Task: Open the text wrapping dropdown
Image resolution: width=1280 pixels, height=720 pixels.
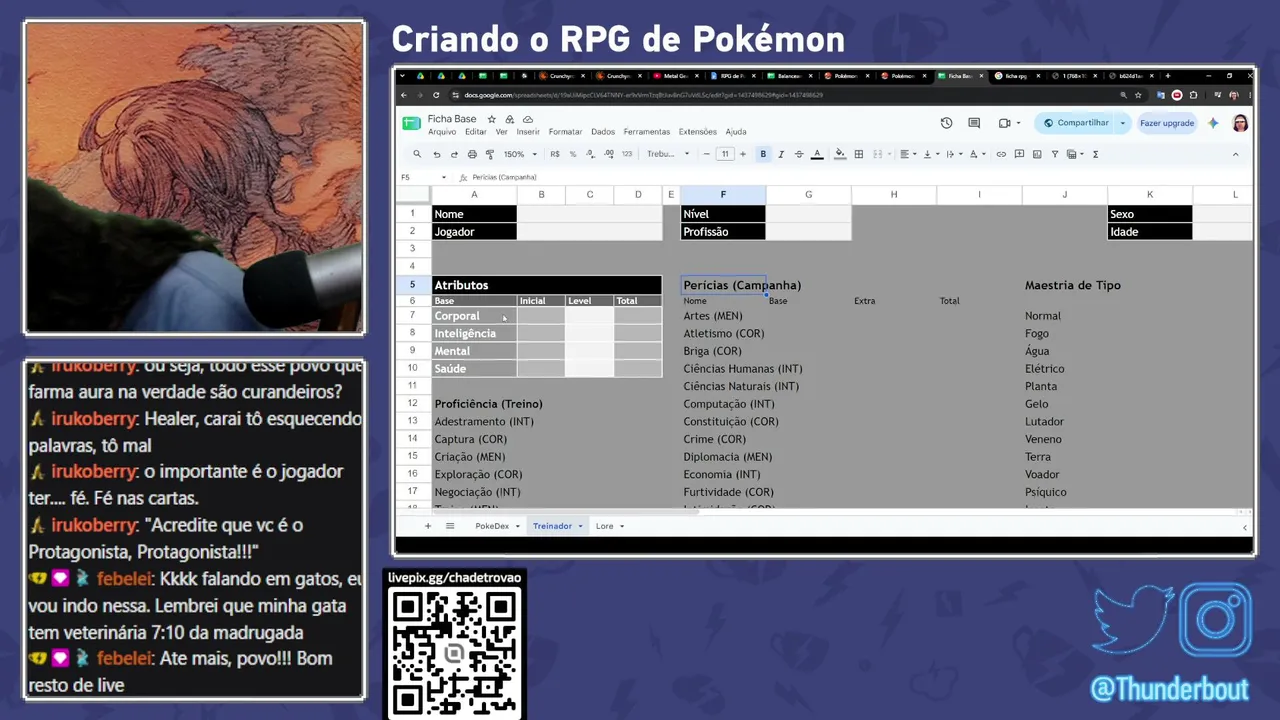Action: 953,154
